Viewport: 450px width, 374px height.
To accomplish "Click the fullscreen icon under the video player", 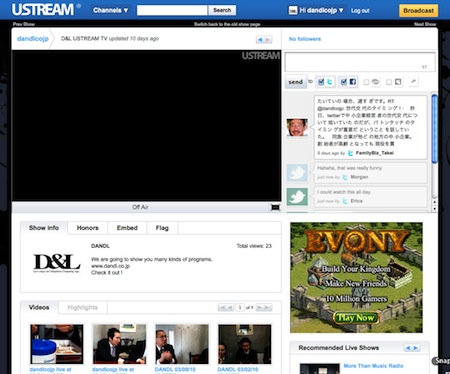I will tap(275, 207).
